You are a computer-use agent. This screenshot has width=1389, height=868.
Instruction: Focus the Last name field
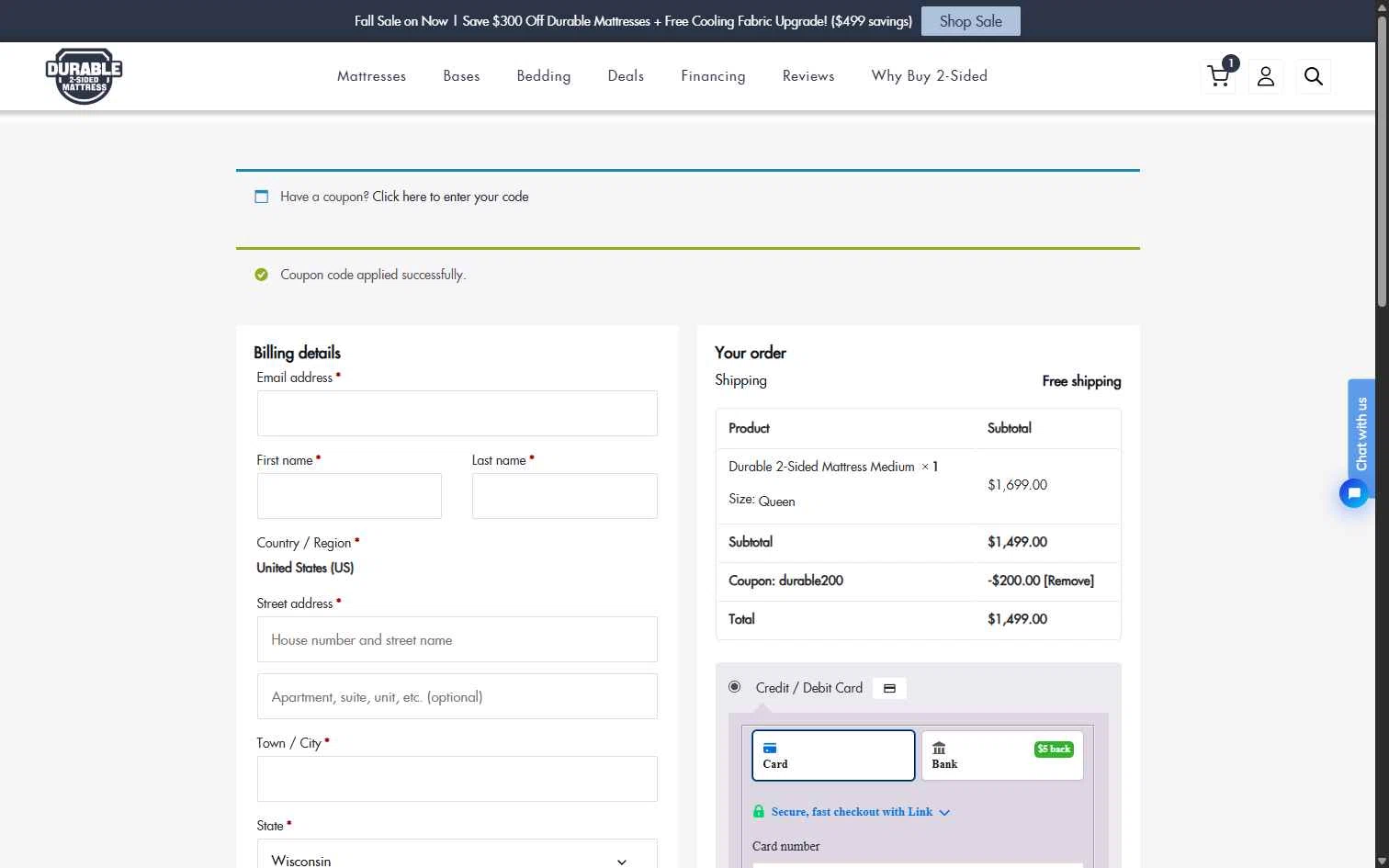coord(565,496)
